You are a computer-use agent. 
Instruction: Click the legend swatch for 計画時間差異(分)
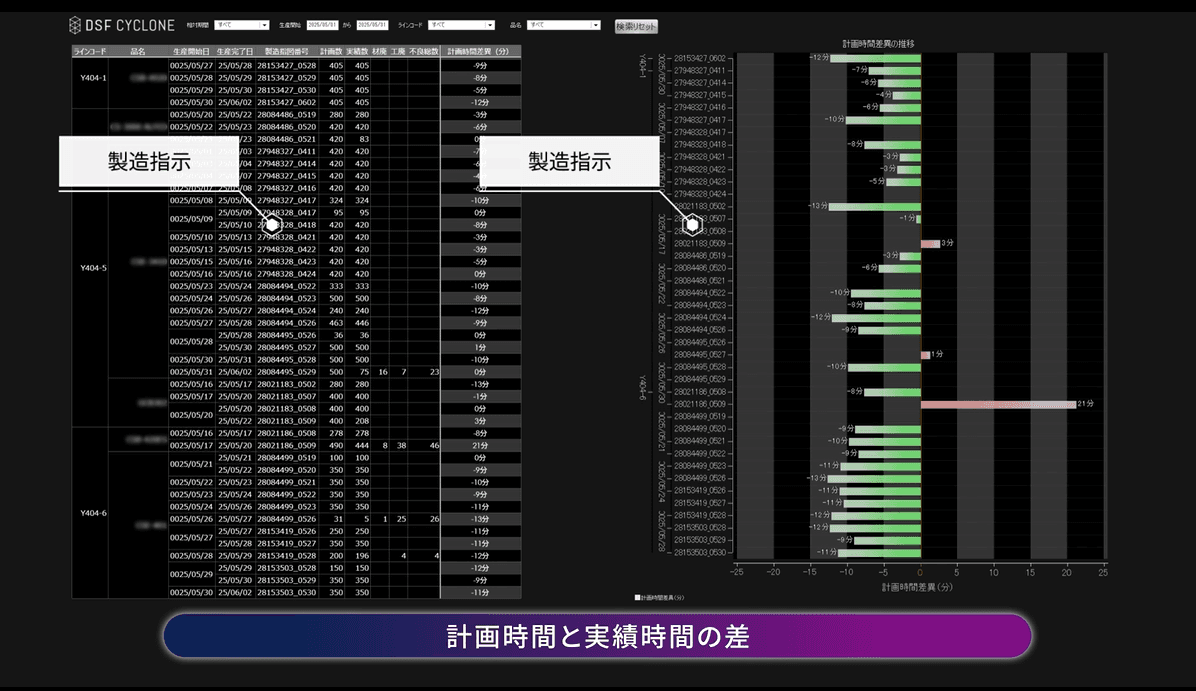[x=638, y=598]
